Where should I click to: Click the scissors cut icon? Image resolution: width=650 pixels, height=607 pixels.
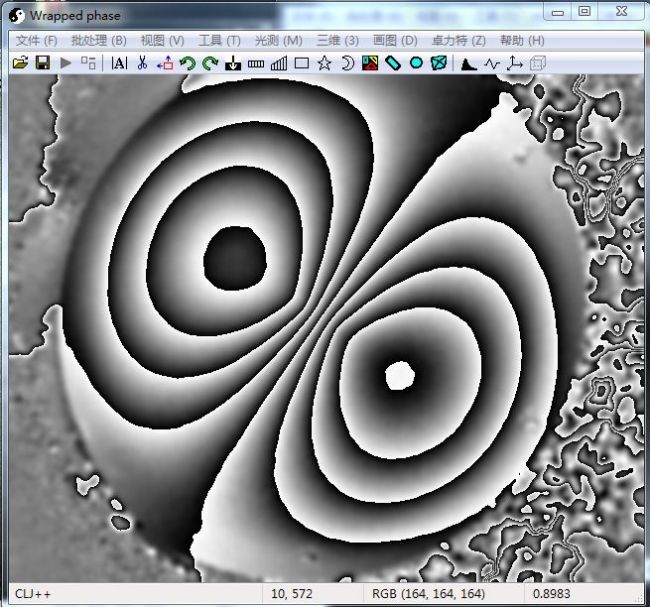tap(142, 63)
